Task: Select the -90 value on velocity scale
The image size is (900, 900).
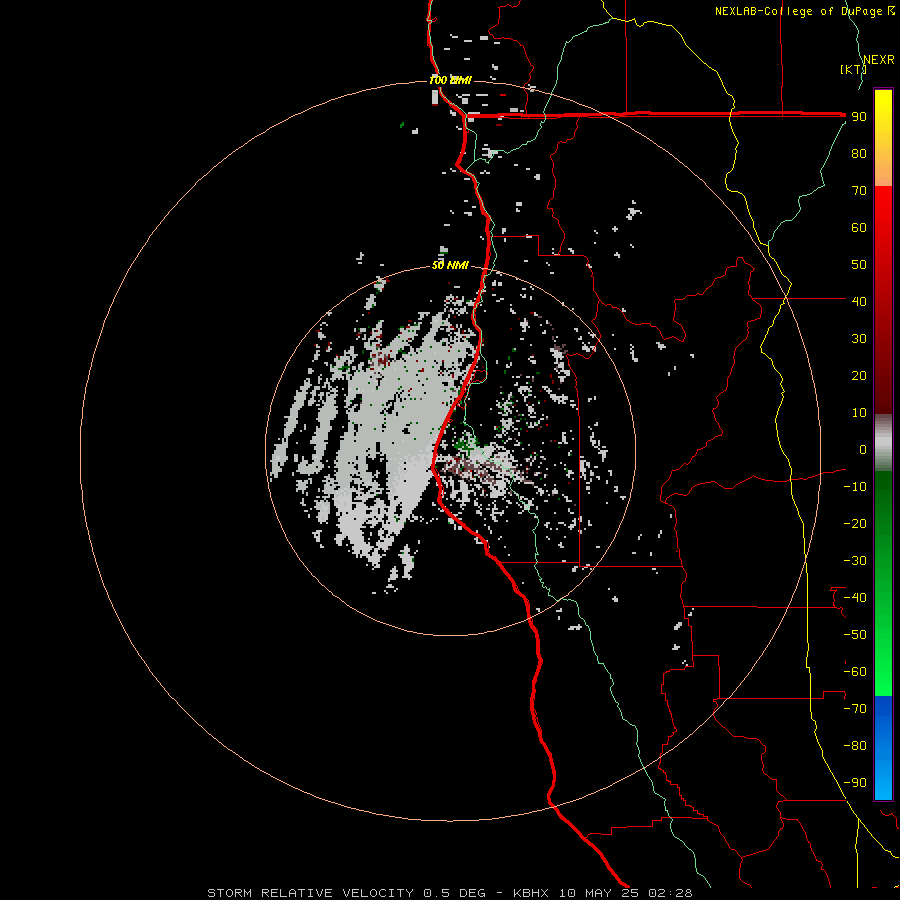Action: tap(855, 783)
